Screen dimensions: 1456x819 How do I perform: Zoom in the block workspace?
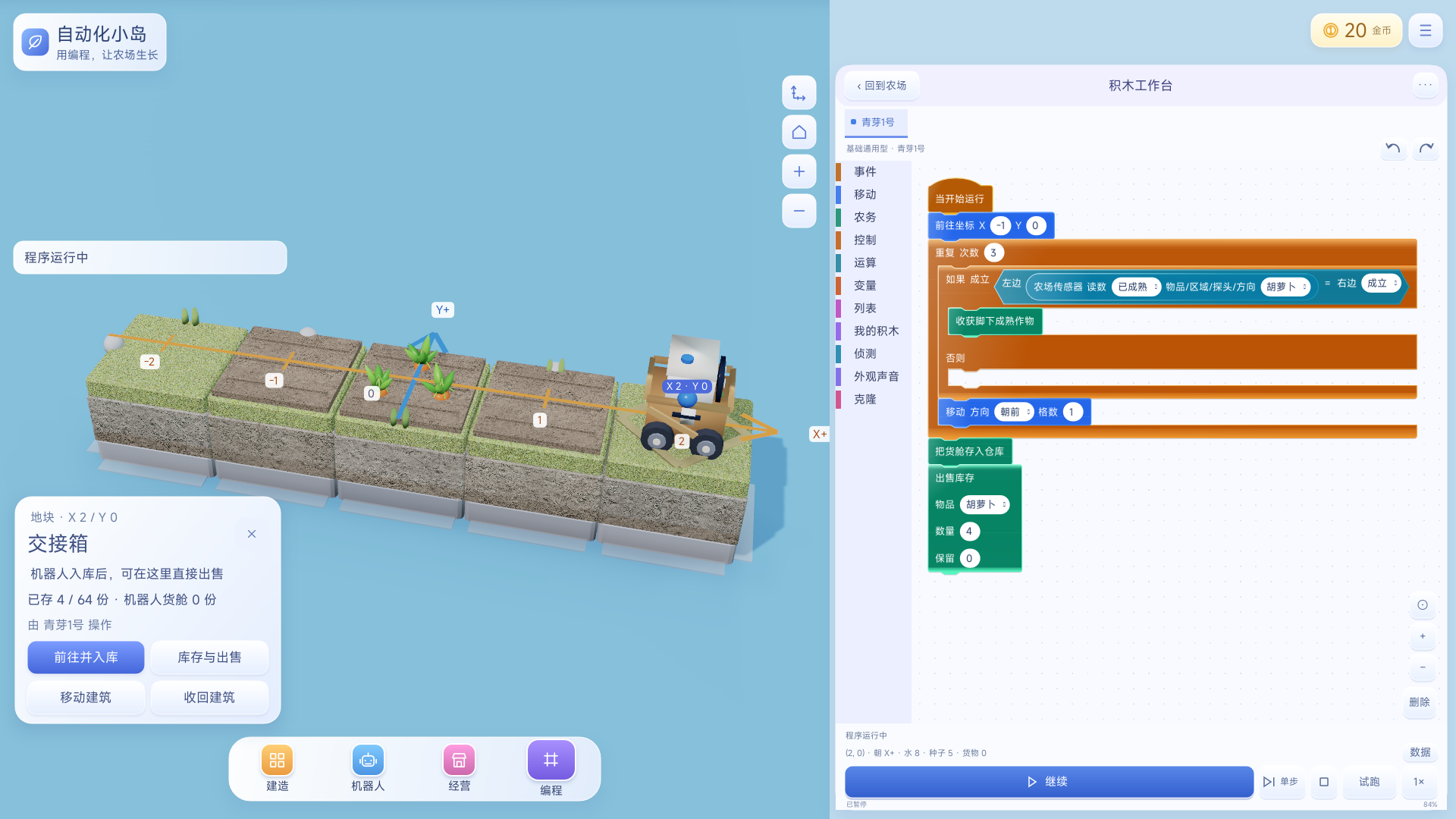tap(1423, 636)
